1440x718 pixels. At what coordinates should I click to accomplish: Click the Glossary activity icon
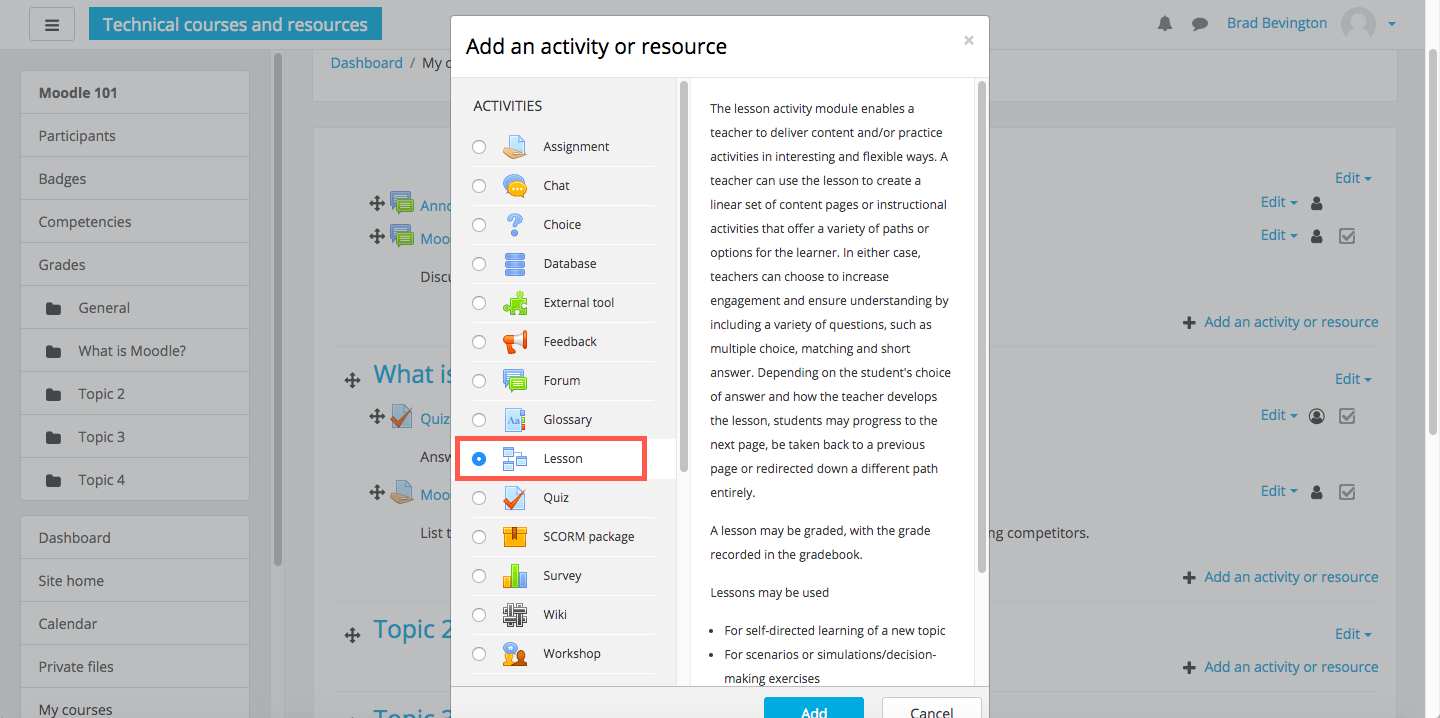click(x=514, y=420)
